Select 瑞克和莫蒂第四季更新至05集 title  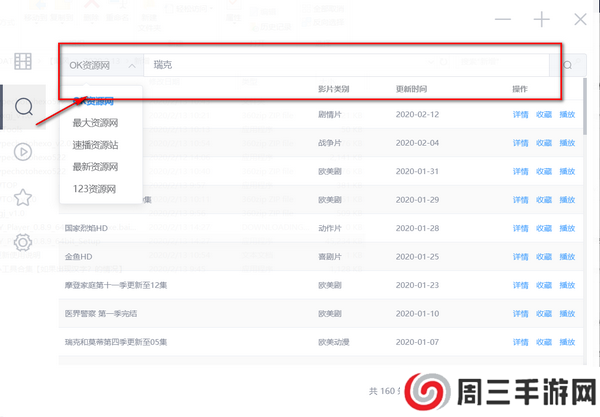click(116, 342)
